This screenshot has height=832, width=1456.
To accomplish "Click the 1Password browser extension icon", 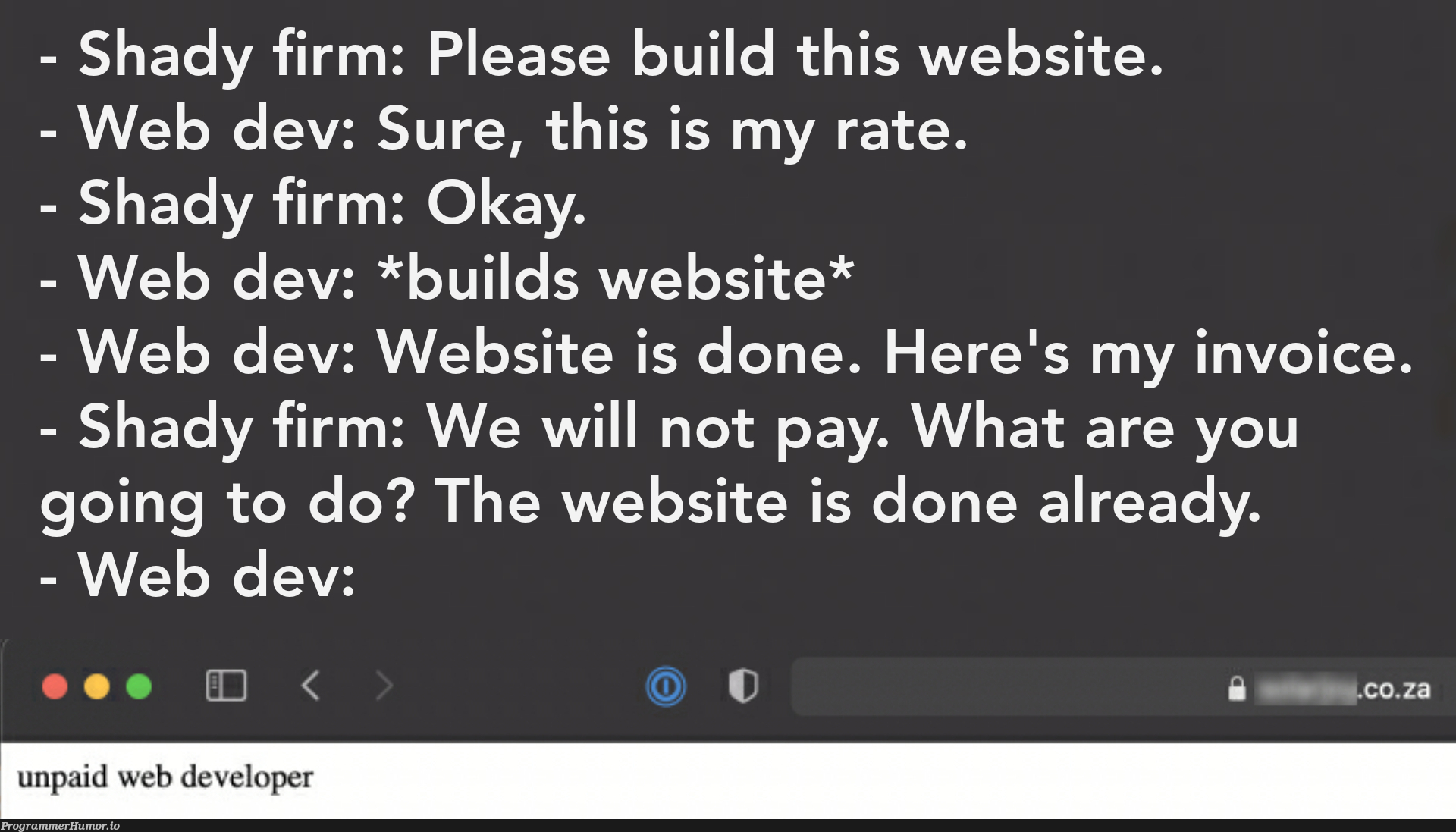I will coord(665,687).
